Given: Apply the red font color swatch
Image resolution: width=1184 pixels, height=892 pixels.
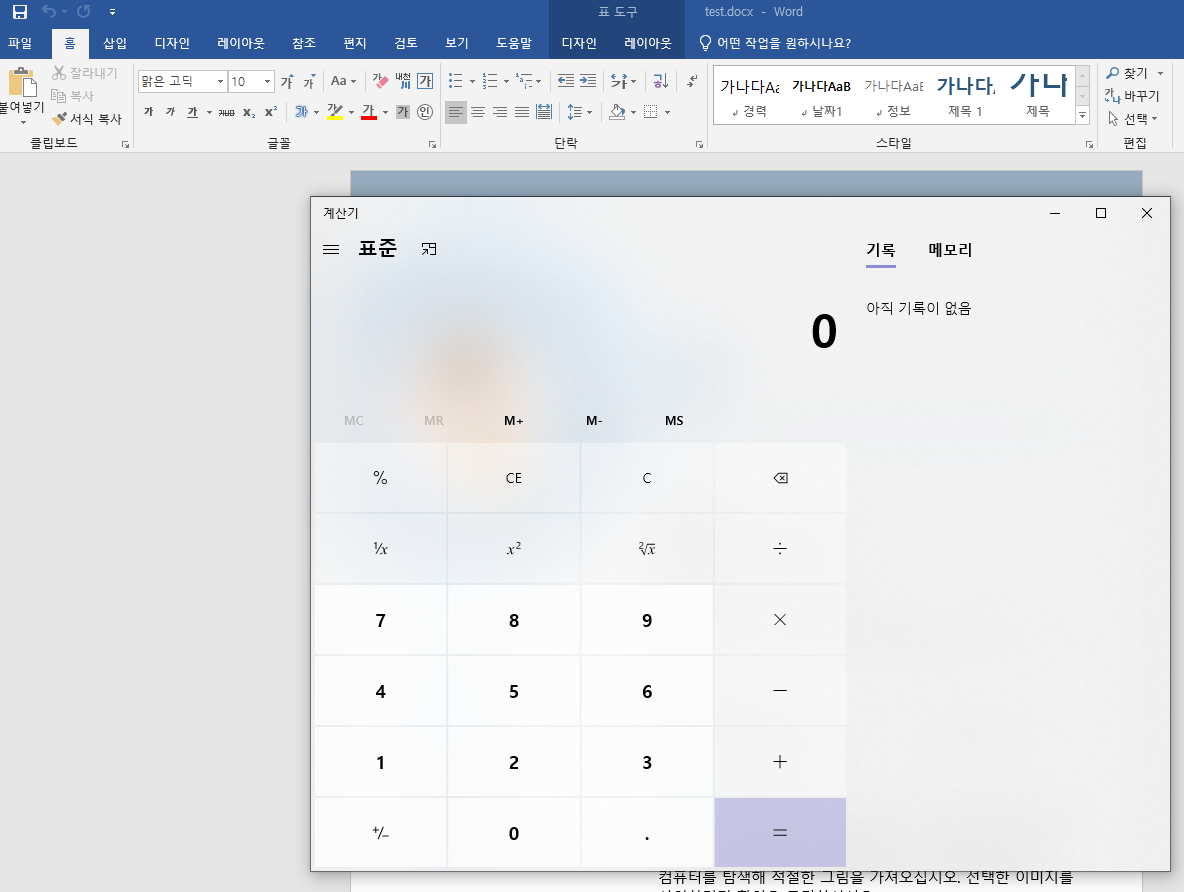Looking at the screenshot, I should pos(368,112).
